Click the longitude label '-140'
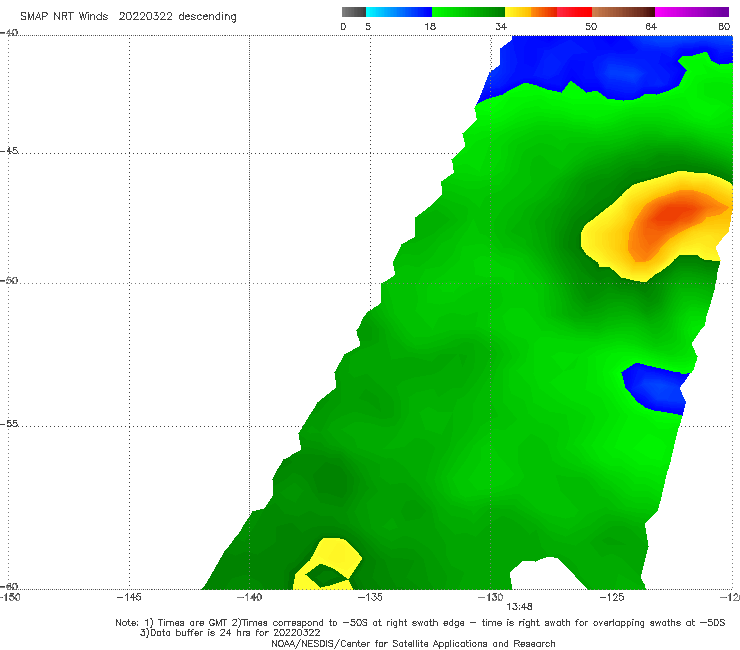This screenshot has height=650, width=740. point(249,597)
